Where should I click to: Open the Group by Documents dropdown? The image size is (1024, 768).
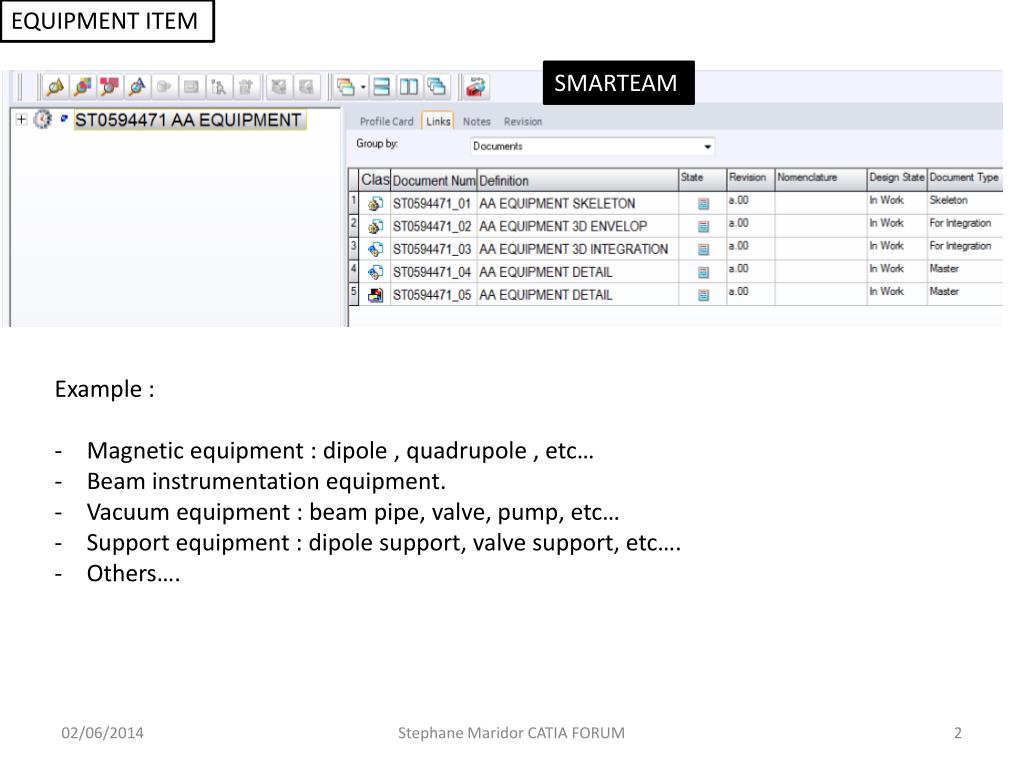tap(592, 146)
